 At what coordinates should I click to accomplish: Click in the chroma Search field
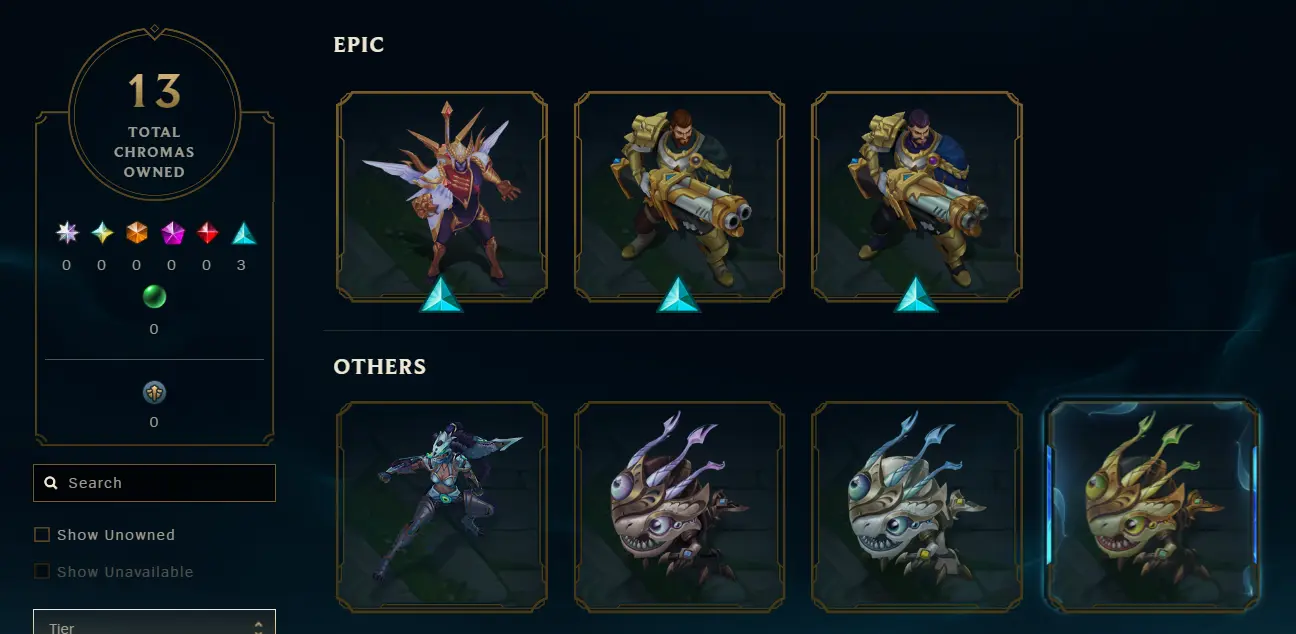(154, 483)
